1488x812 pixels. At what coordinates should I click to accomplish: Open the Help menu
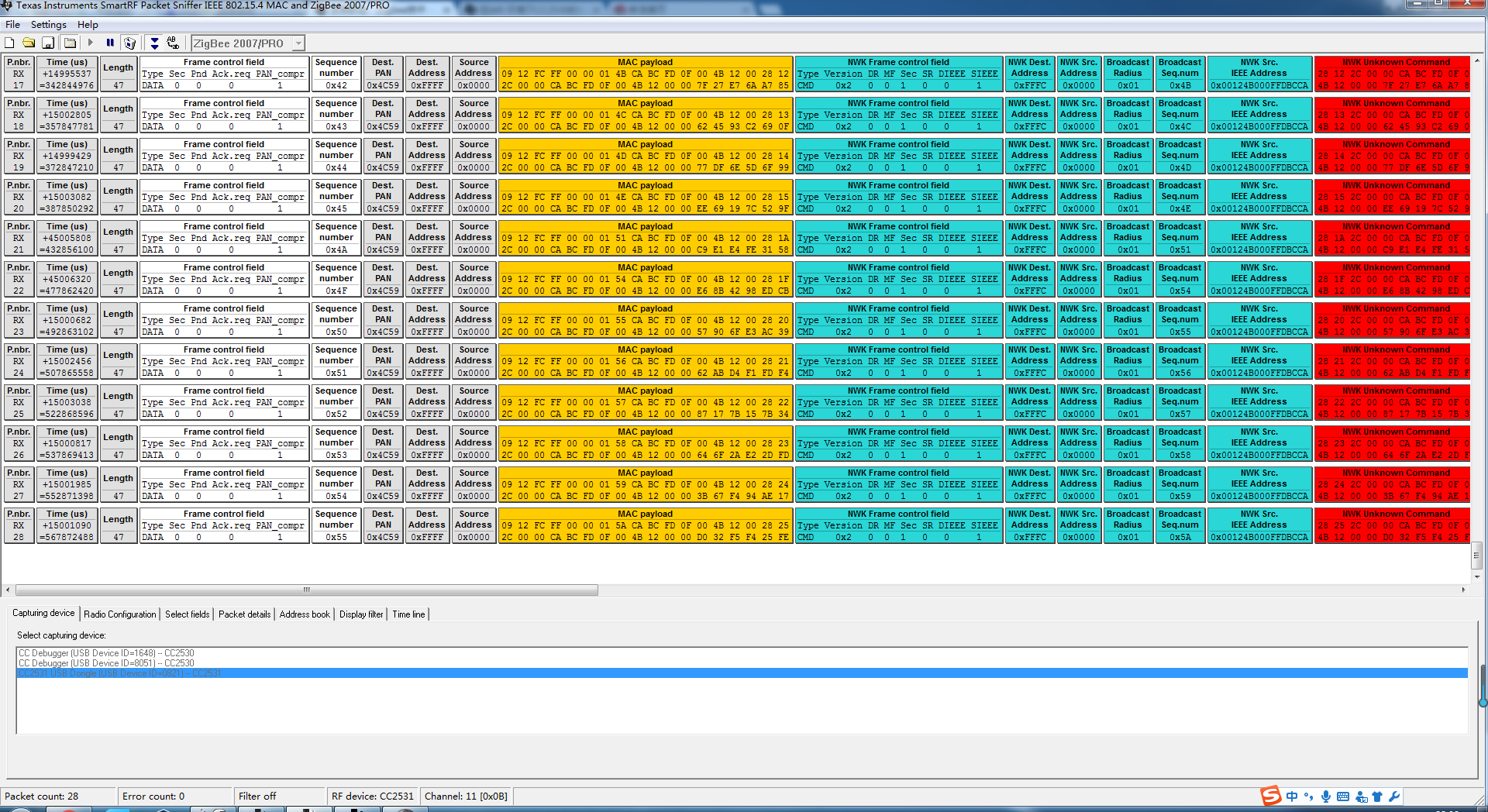pos(88,25)
